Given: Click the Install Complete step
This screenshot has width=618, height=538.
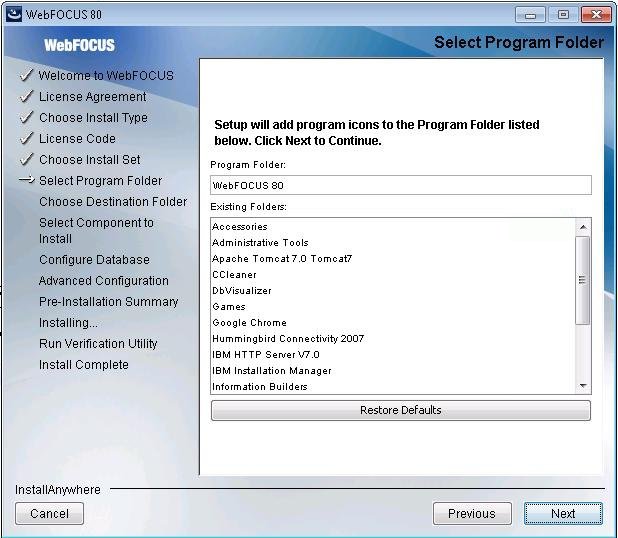Looking at the screenshot, I should point(84,365).
